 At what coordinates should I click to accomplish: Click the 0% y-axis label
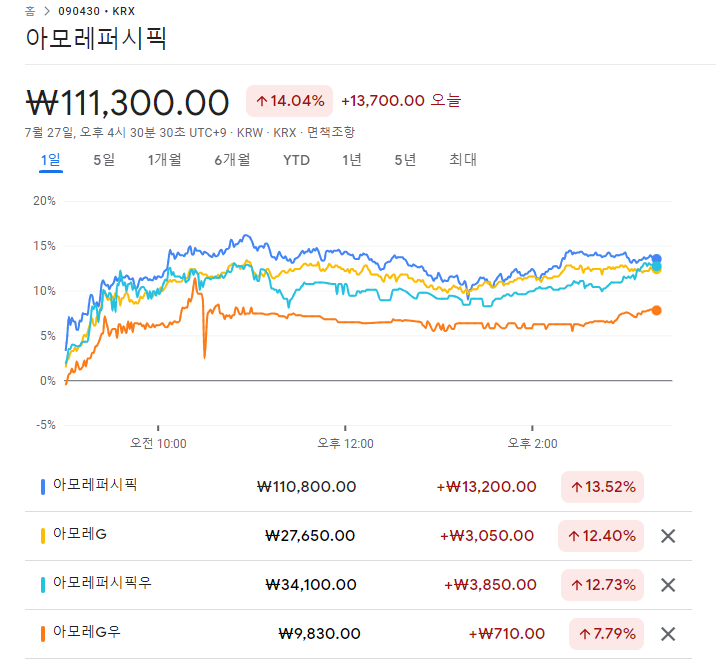(x=47, y=380)
